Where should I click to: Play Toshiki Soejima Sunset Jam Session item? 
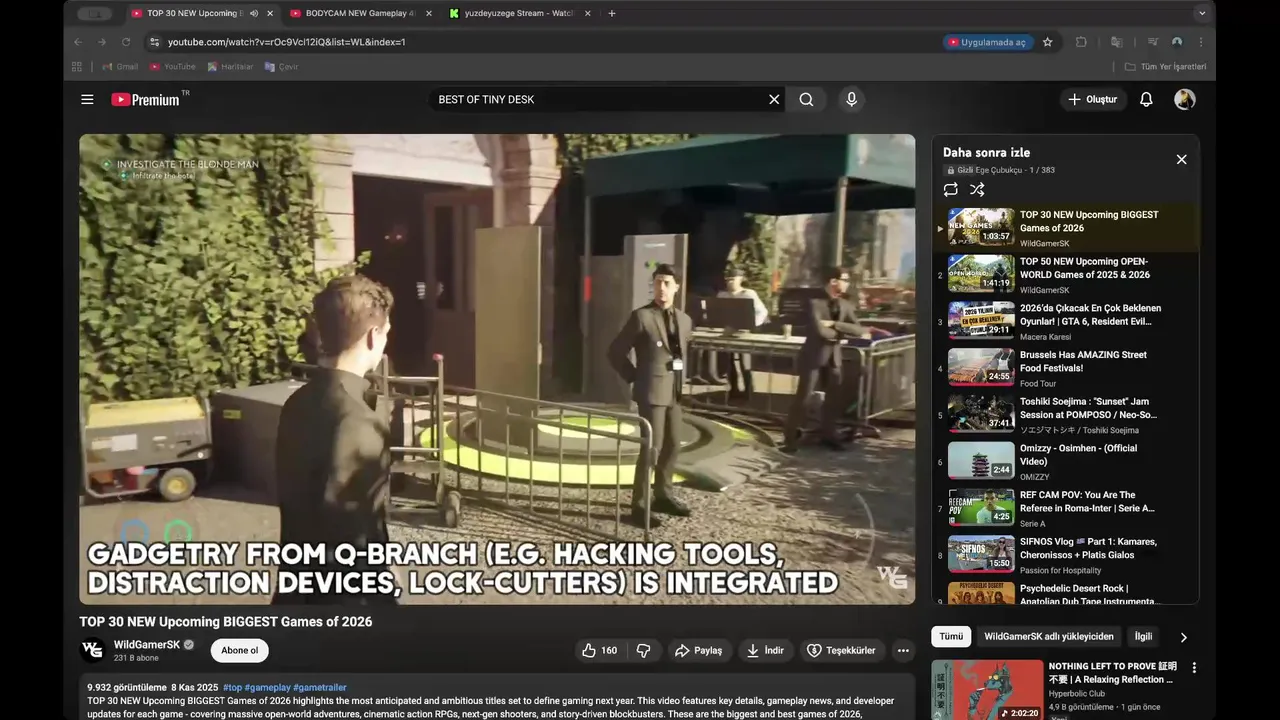tap(1065, 415)
